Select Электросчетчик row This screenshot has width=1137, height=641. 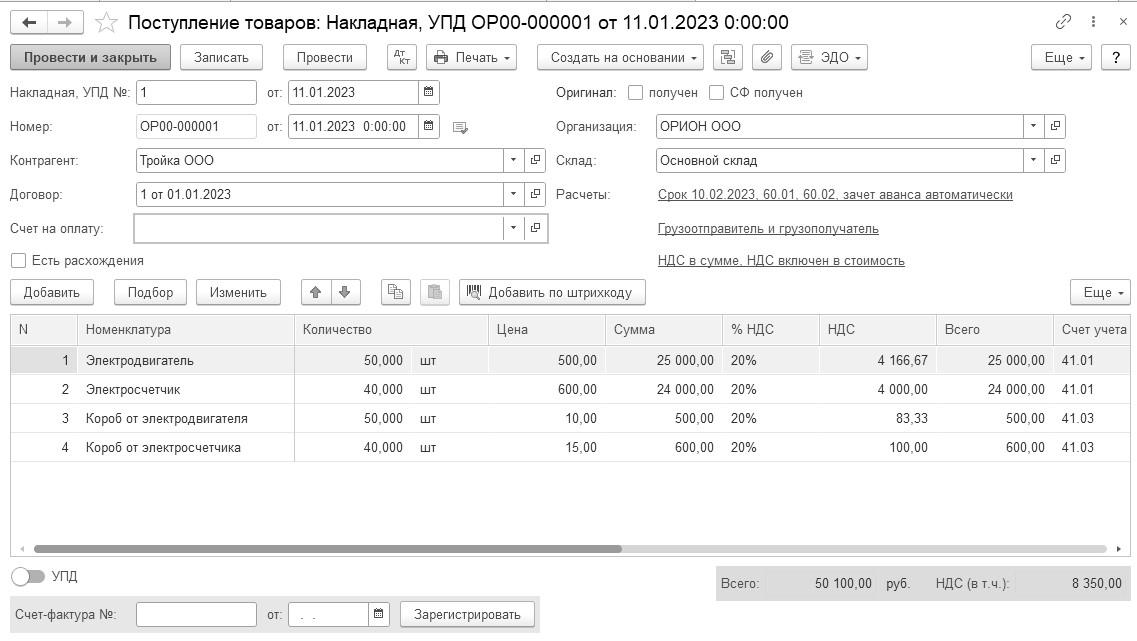pyautogui.click(x=571, y=389)
